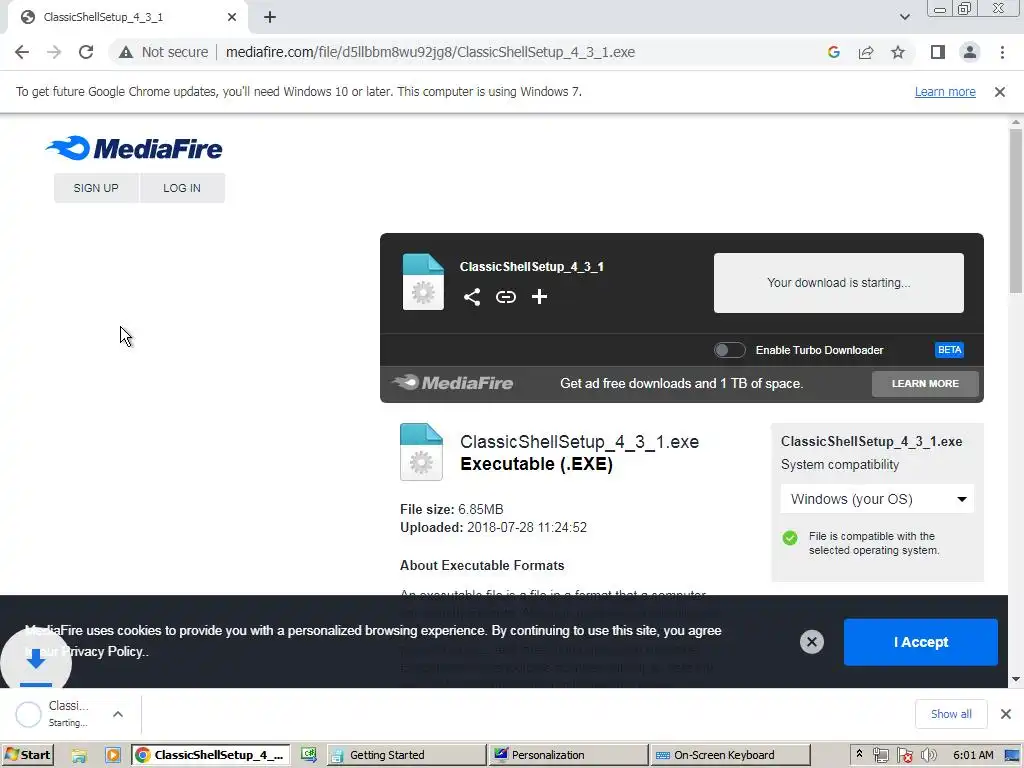1024x768 pixels.
Task: Enable the Turbo Downloader toggle
Action: (x=729, y=350)
